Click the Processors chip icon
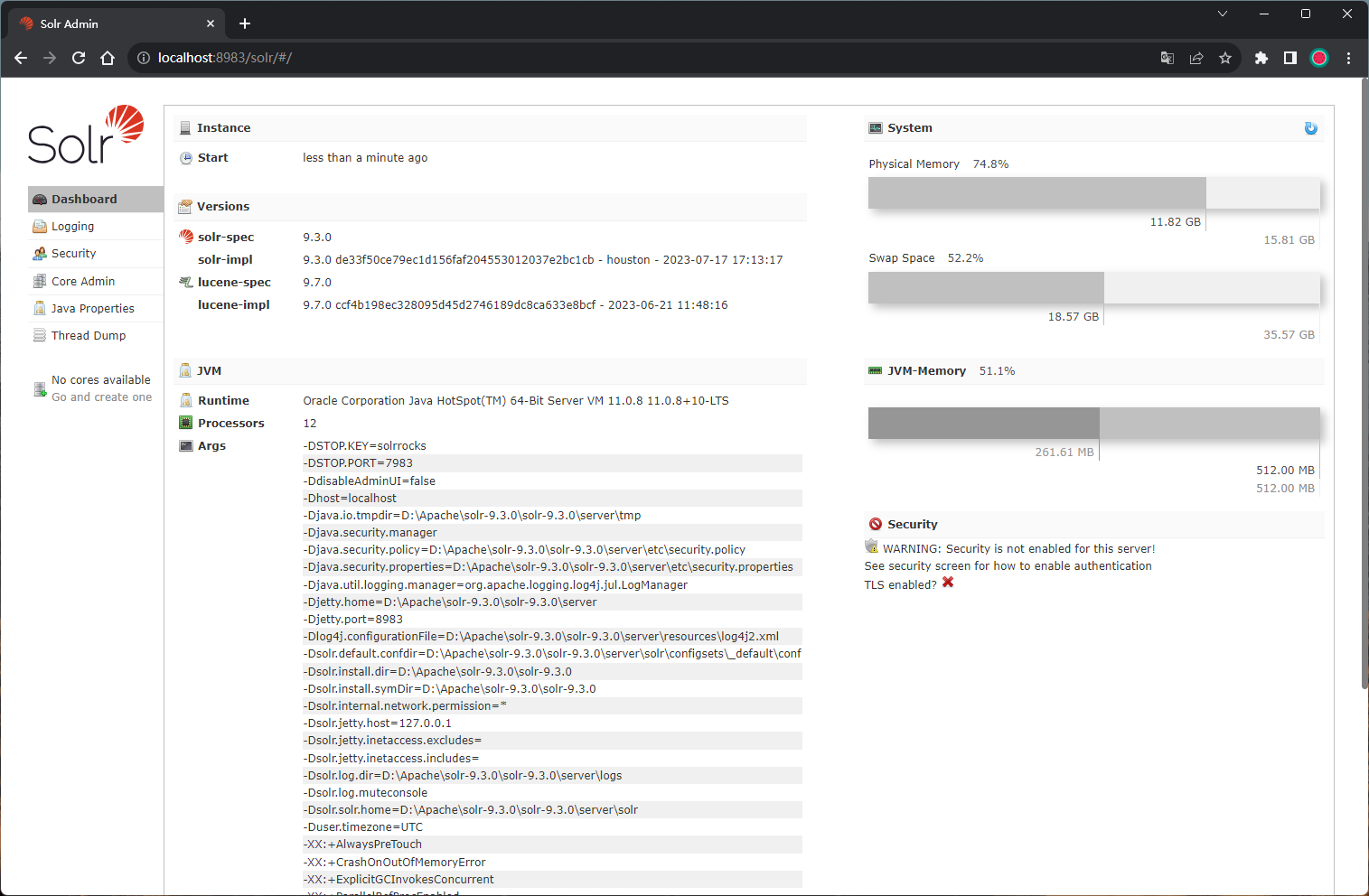 (186, 423)
